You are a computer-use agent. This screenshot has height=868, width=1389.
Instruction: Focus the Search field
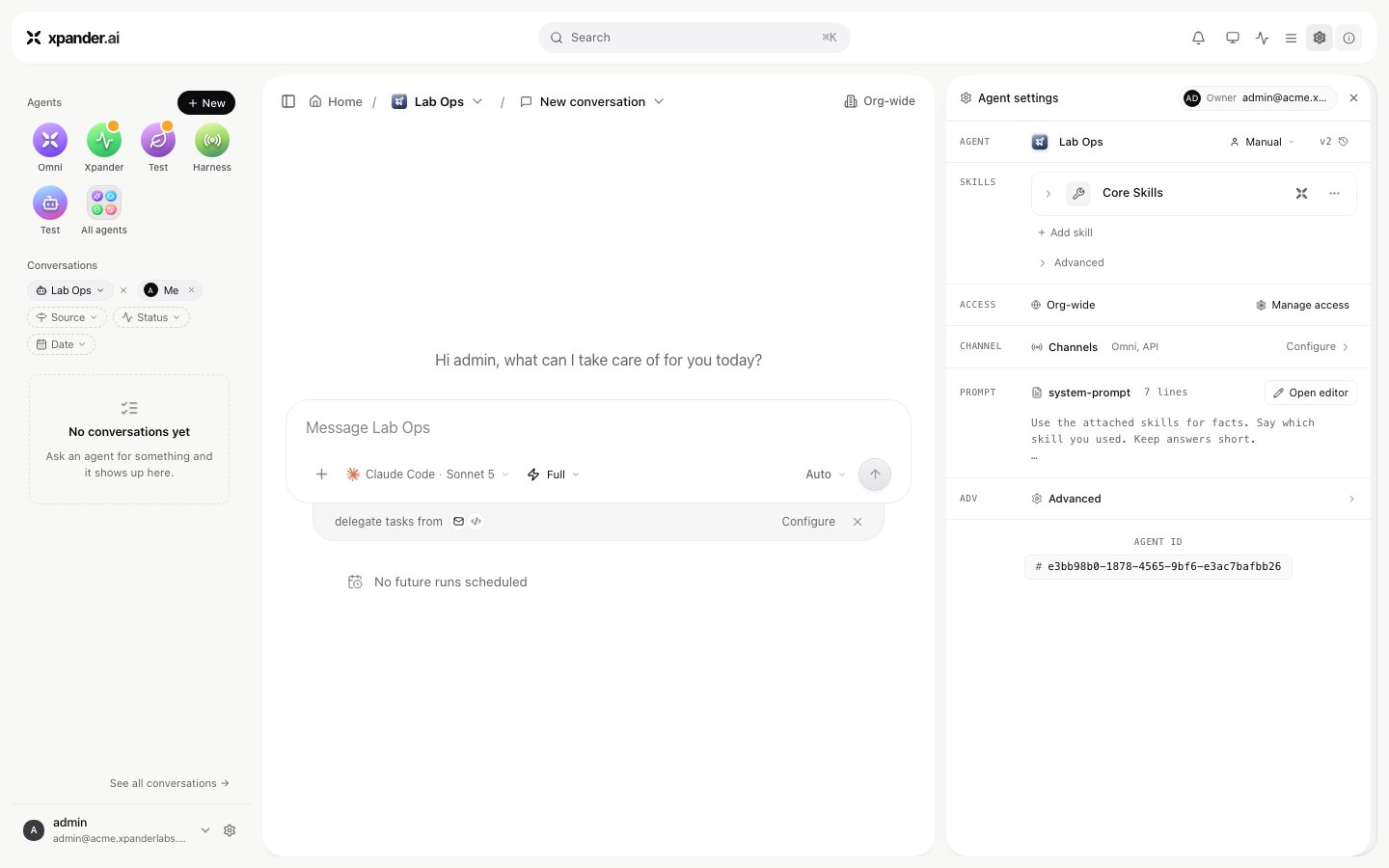point(694,38)
